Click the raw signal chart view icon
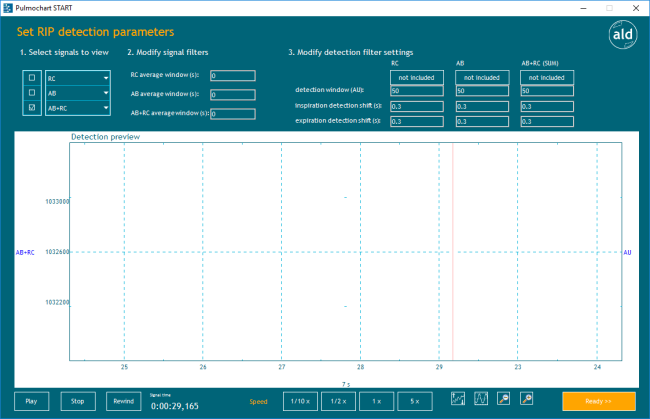Screen dimensions: 650x419 pyautogui.click(x=458, y=398)
